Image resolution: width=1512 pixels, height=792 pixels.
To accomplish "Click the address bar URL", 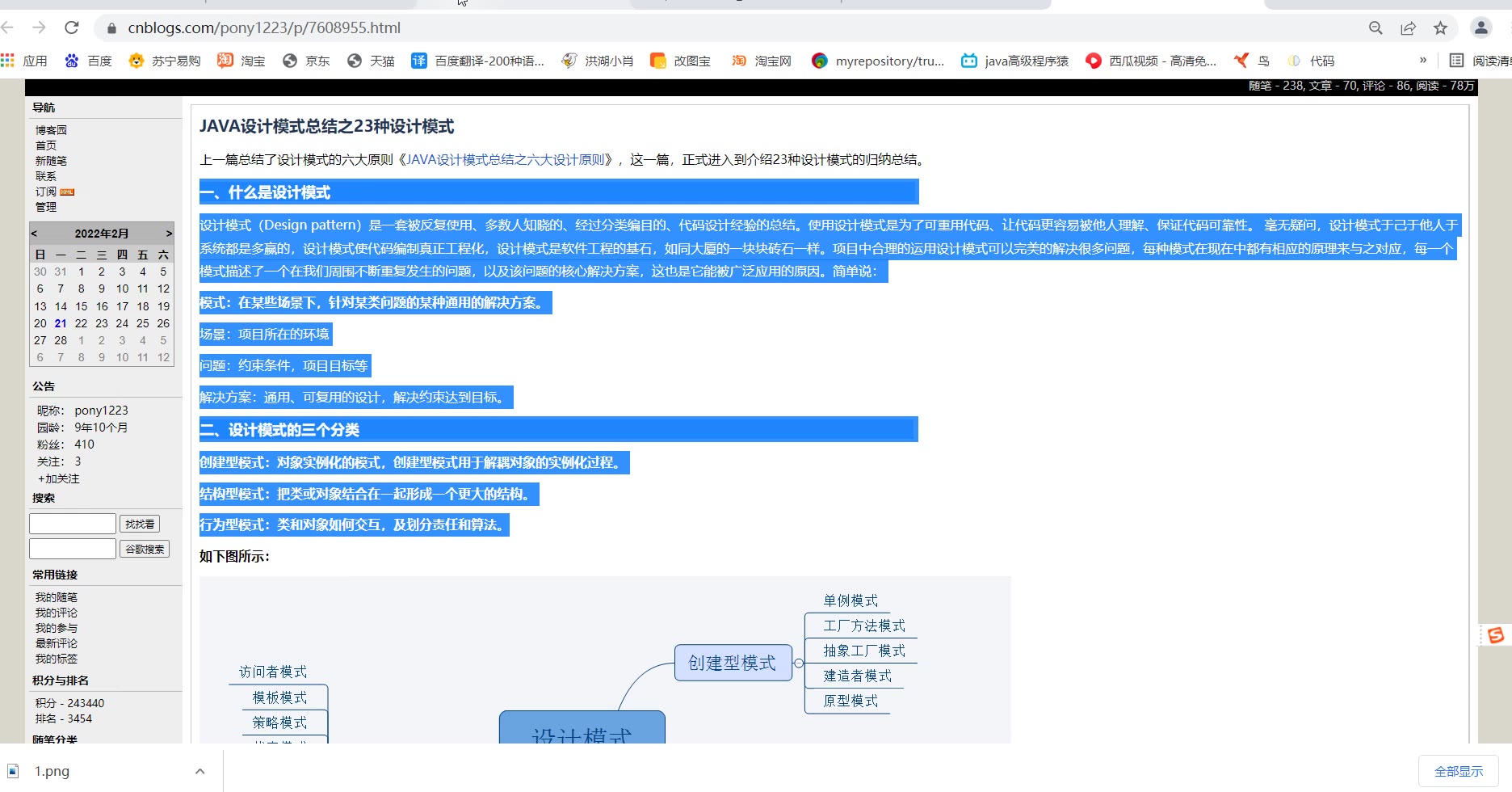I will click(264, 27).
